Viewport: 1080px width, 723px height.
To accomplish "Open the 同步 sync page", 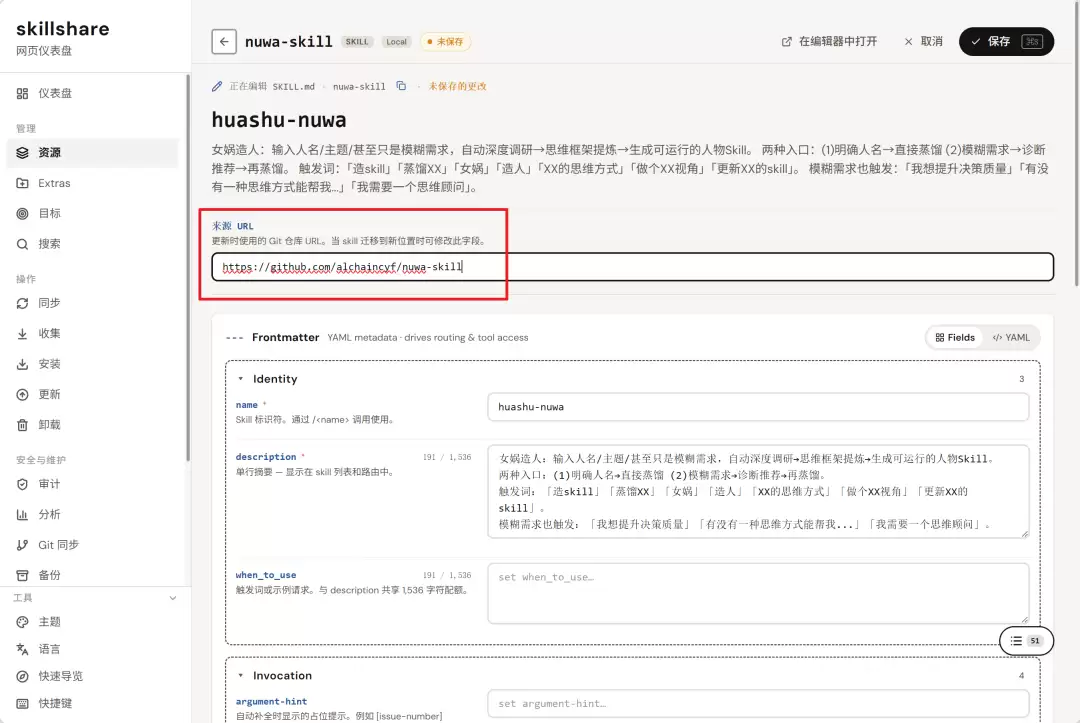I will [93, 303].
